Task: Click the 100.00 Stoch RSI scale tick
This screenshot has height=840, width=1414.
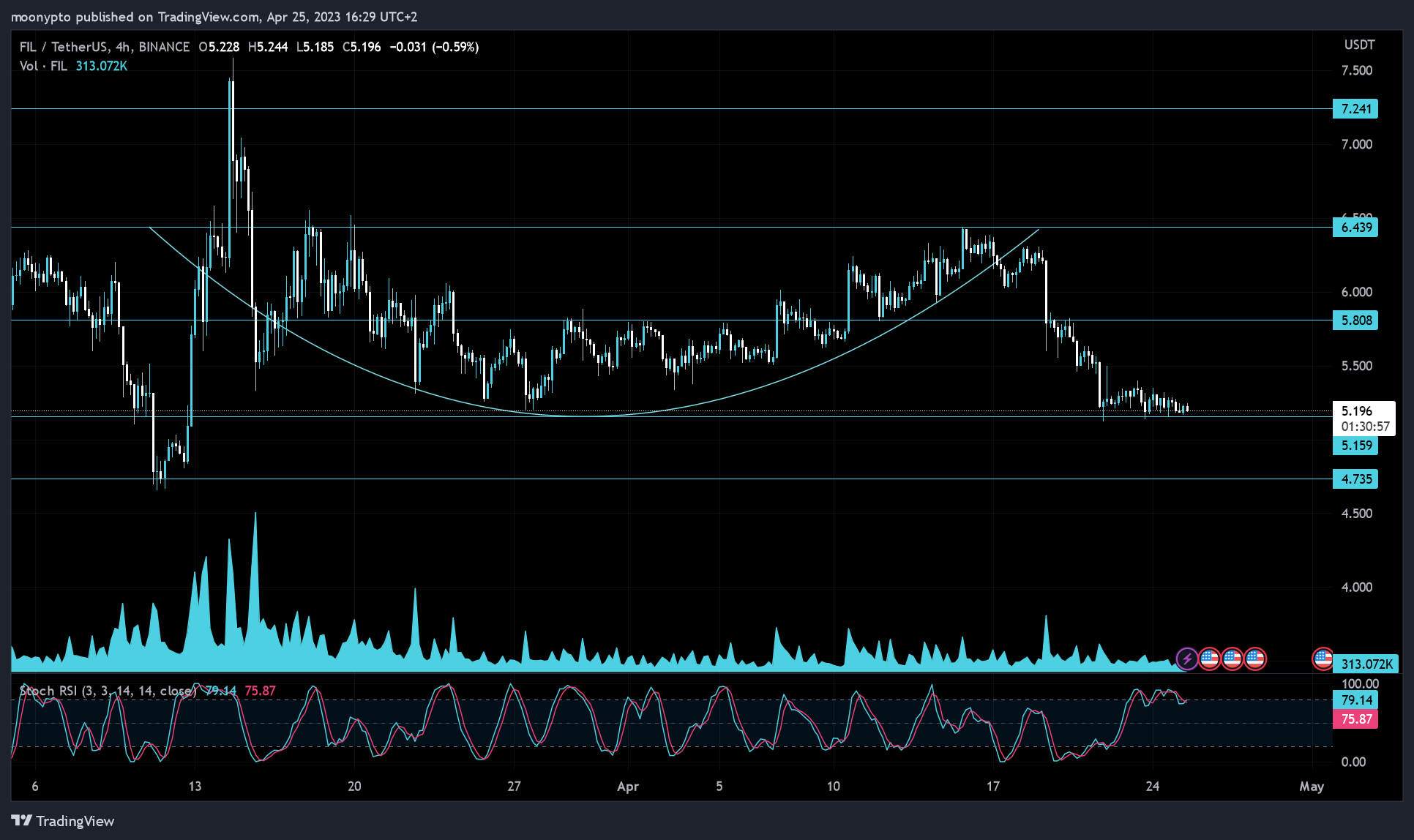Action: pyautogui.click(x=1359, y=683)
